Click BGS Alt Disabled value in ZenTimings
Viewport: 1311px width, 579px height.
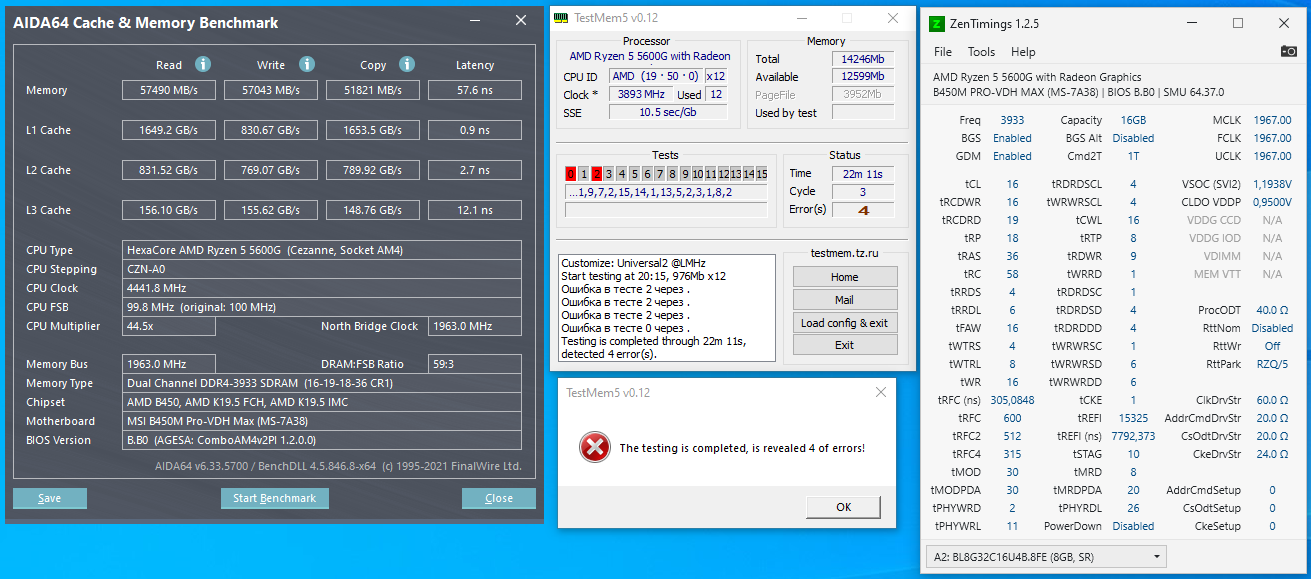coord(1133,138)
